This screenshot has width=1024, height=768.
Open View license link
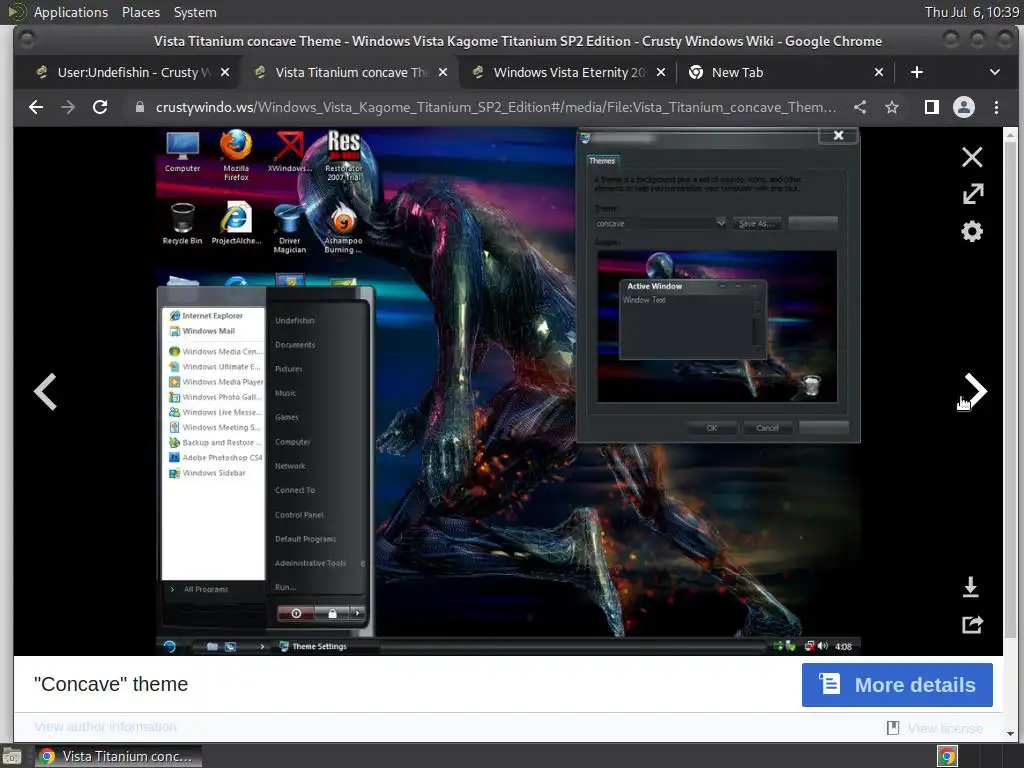click(x=945, y=728)
